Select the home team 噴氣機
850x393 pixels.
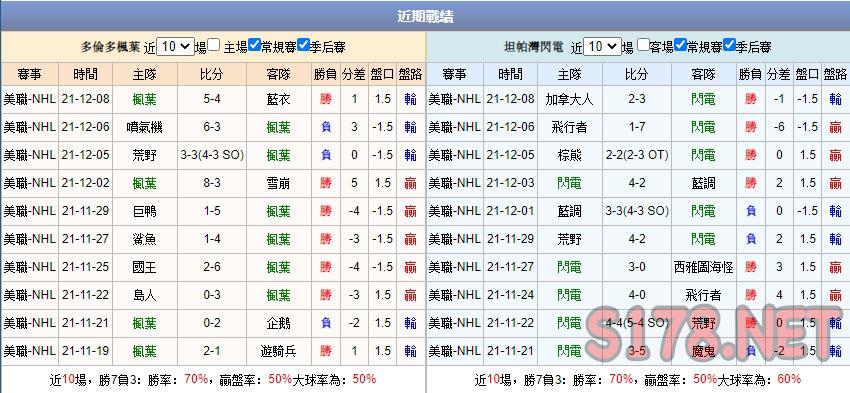pyautogui.click(x=145, y=127)
